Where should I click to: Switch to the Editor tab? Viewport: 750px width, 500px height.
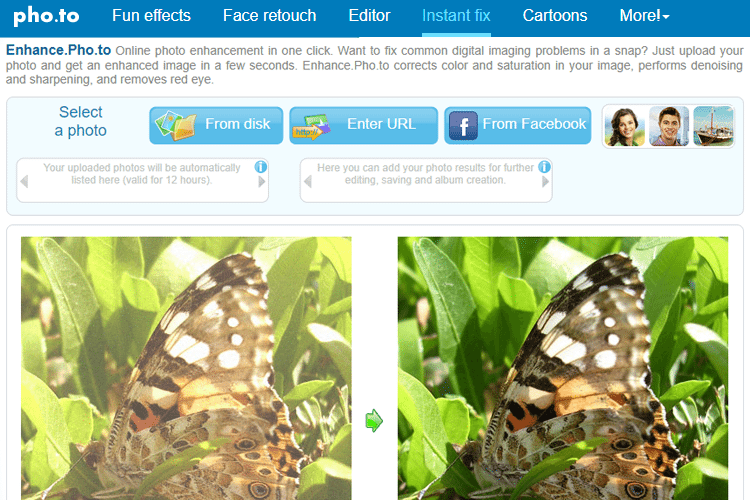point(369,16)
